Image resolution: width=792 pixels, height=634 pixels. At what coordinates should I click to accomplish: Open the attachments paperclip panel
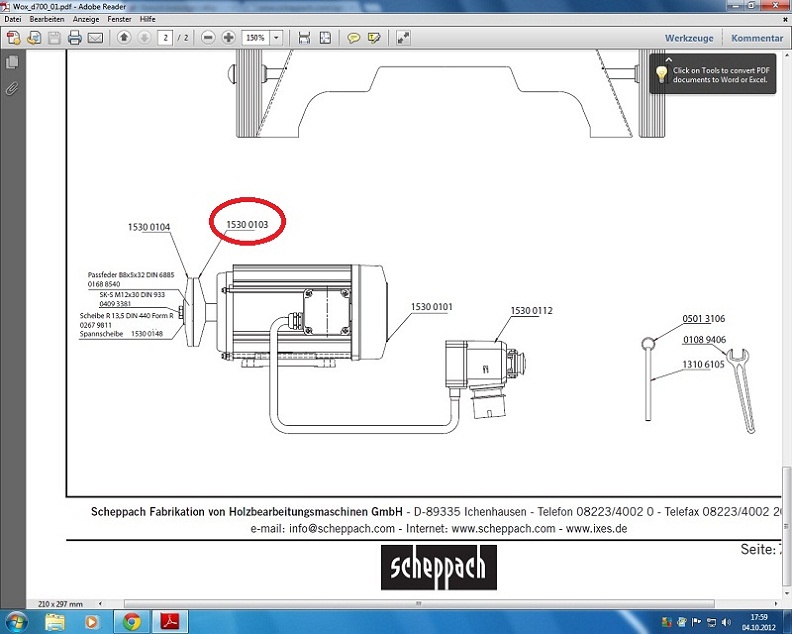12,88
